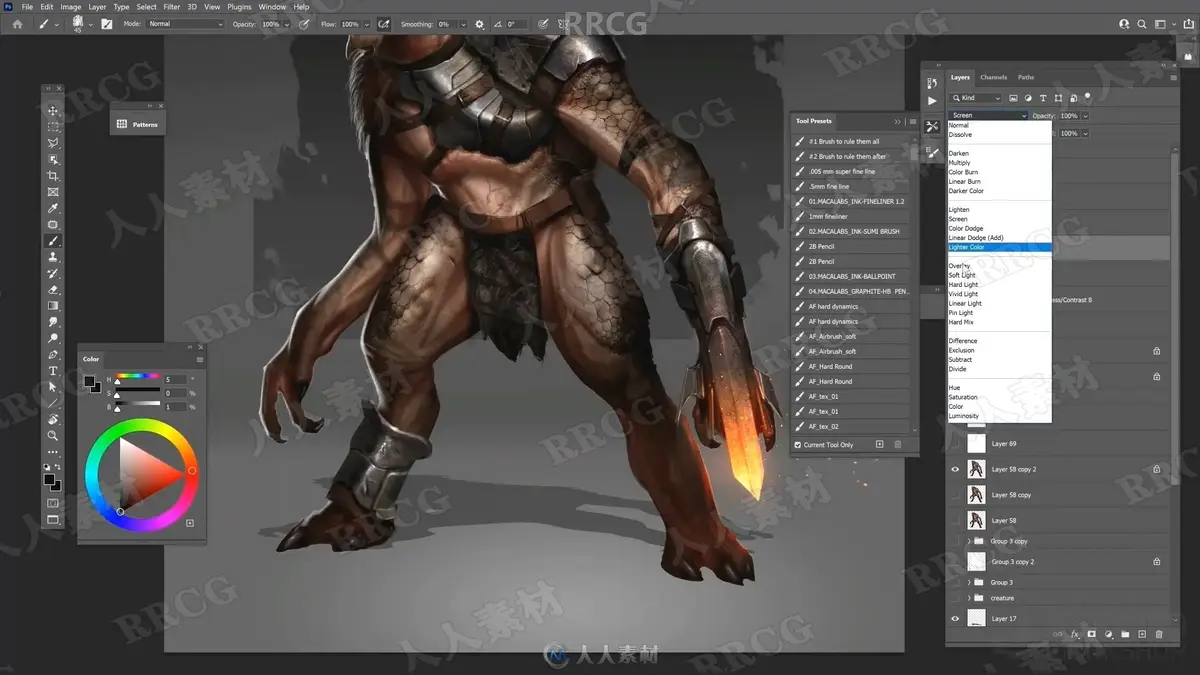Collapse the Screen blend mode dropdown
This screenshot has width=1200, height=675.
pos(988,115)
